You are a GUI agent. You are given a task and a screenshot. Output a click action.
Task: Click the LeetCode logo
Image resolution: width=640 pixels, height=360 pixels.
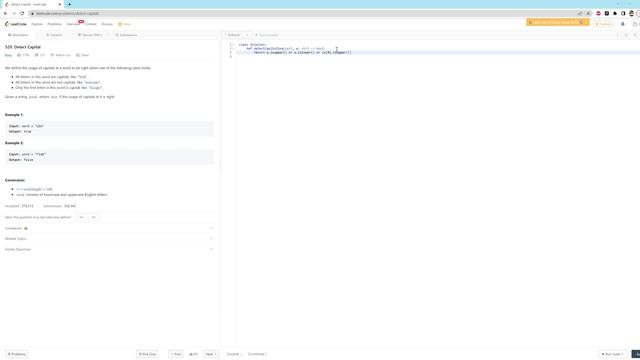pos(16,24)
